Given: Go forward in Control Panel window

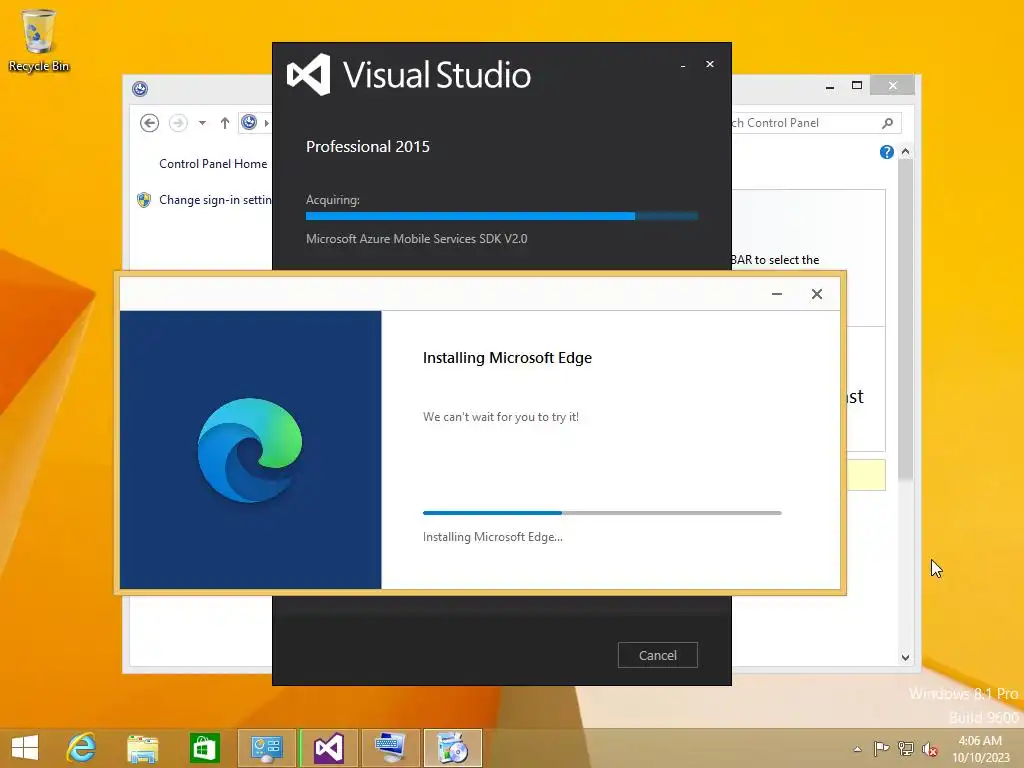Looking at the screenshot, I should click(178, 123).
